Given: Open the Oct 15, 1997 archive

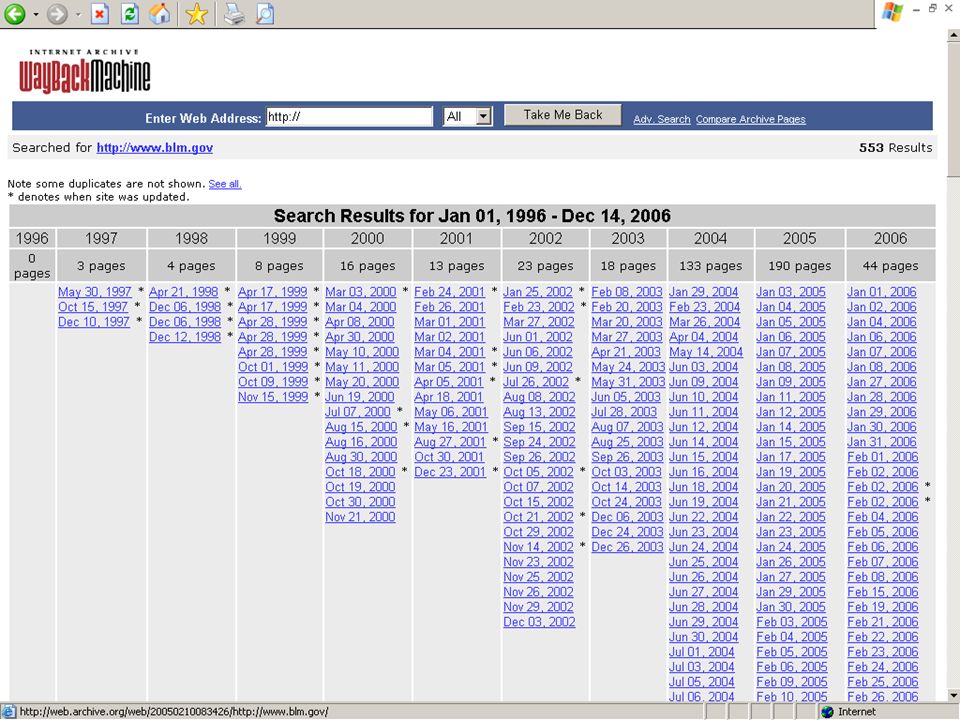Looking at the screenshot, I should point(93,307).
